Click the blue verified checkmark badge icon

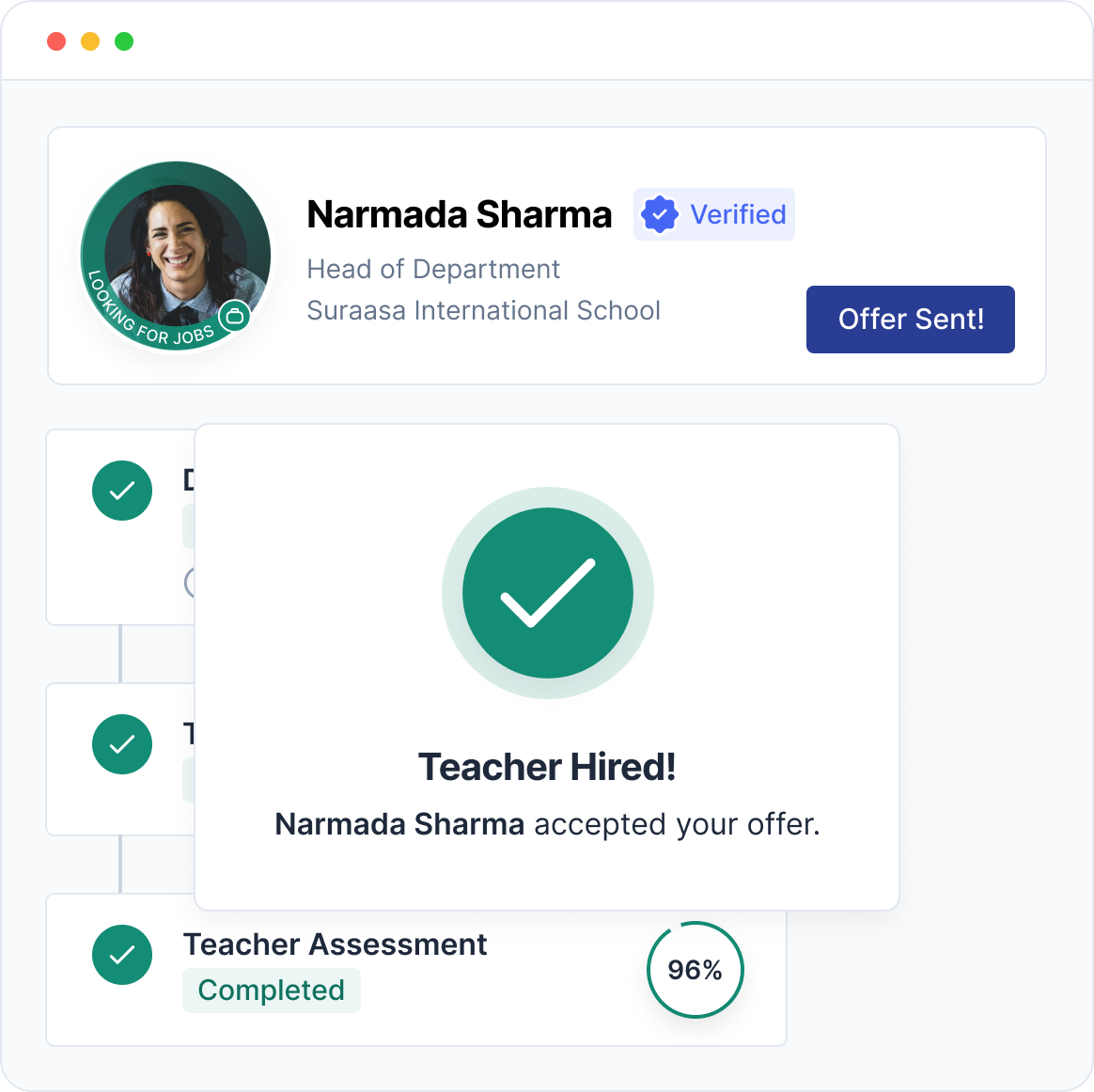coord(660,215)
